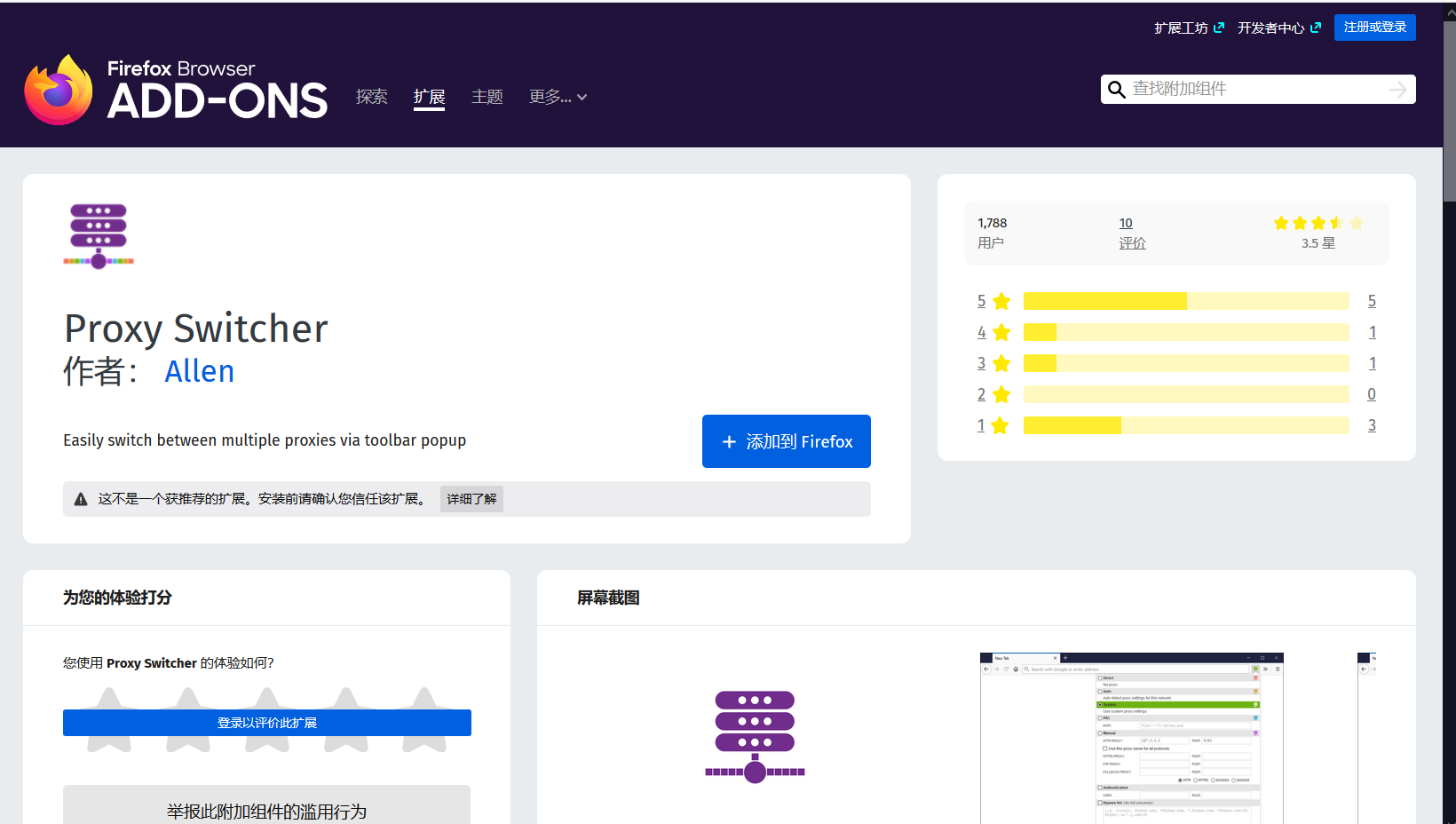
Task: Click the search magnifier icon
Action: click(x=1117, y=89)
